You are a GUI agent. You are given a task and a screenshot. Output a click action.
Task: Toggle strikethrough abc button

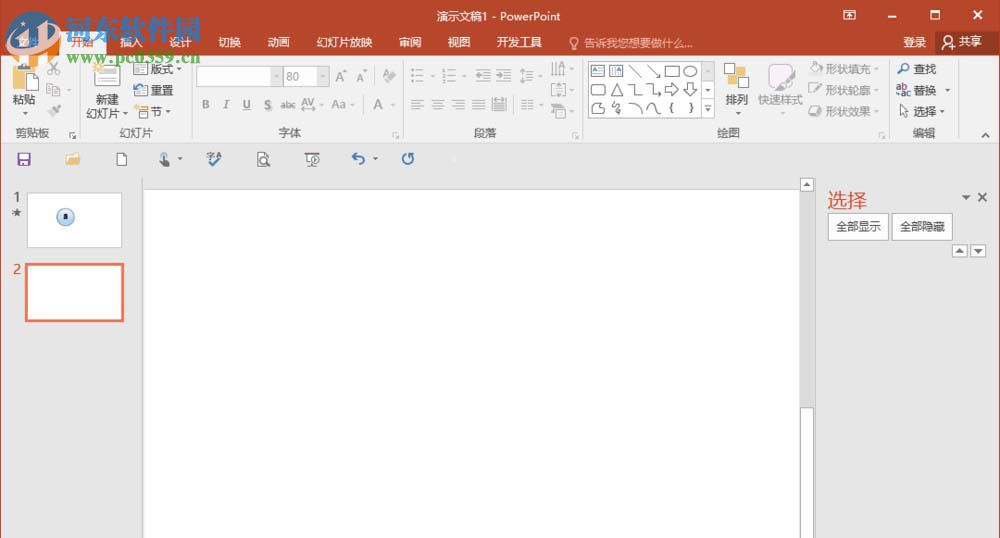click(288, 105)
